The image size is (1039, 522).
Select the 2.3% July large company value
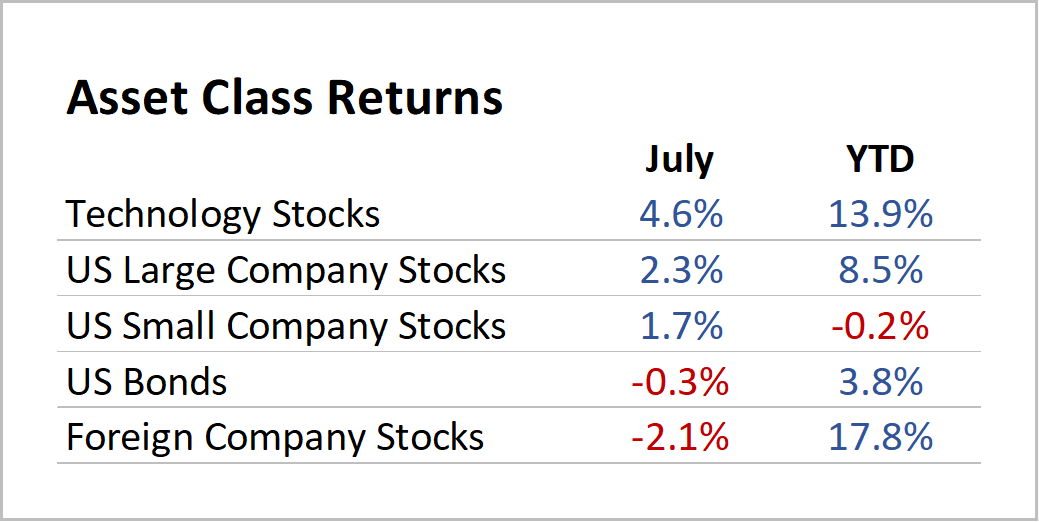[x=679, y=270]
